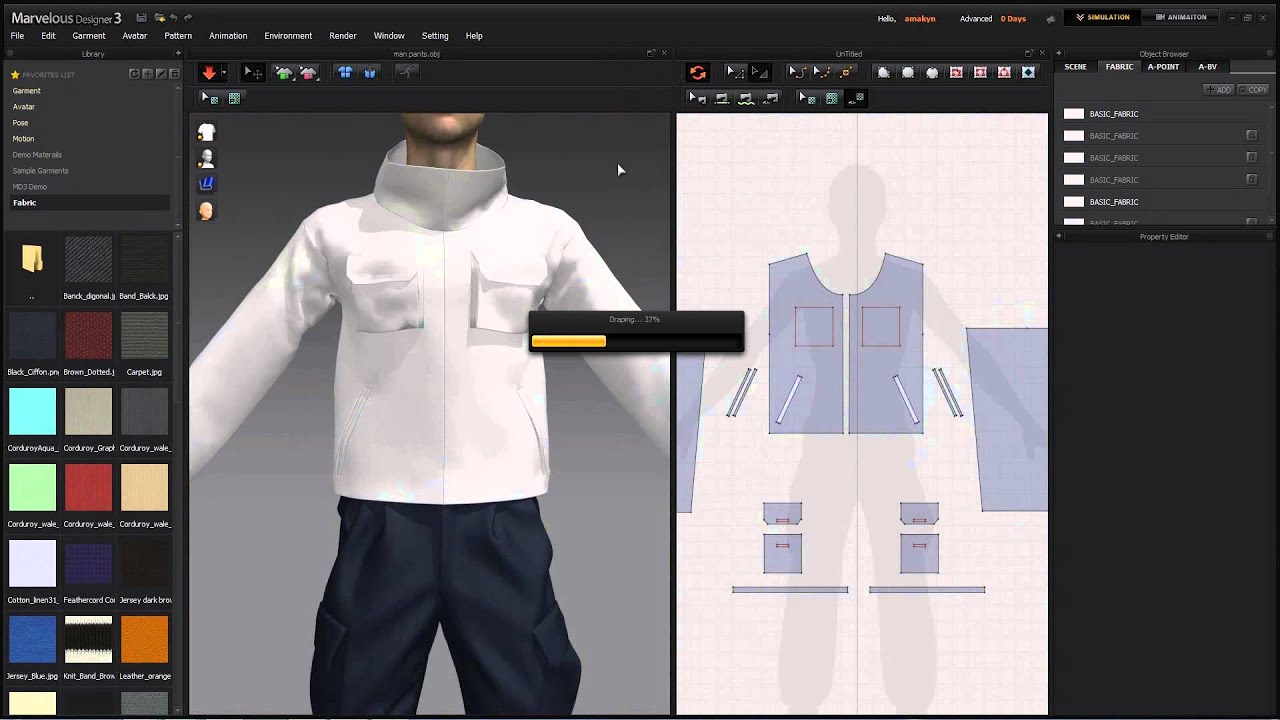
Task: Click the green garment pin tool icon
Action: [284, 73]
